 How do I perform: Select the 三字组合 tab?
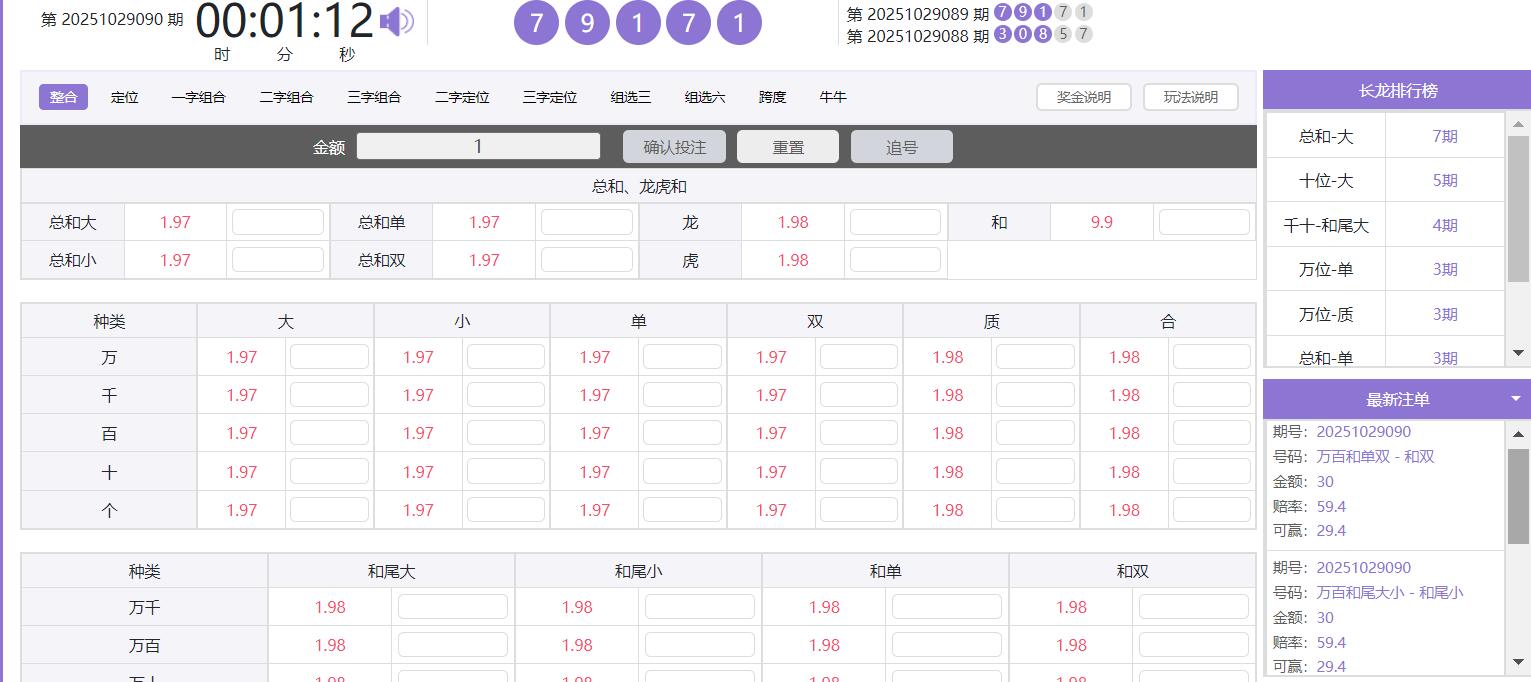[374, 97]
